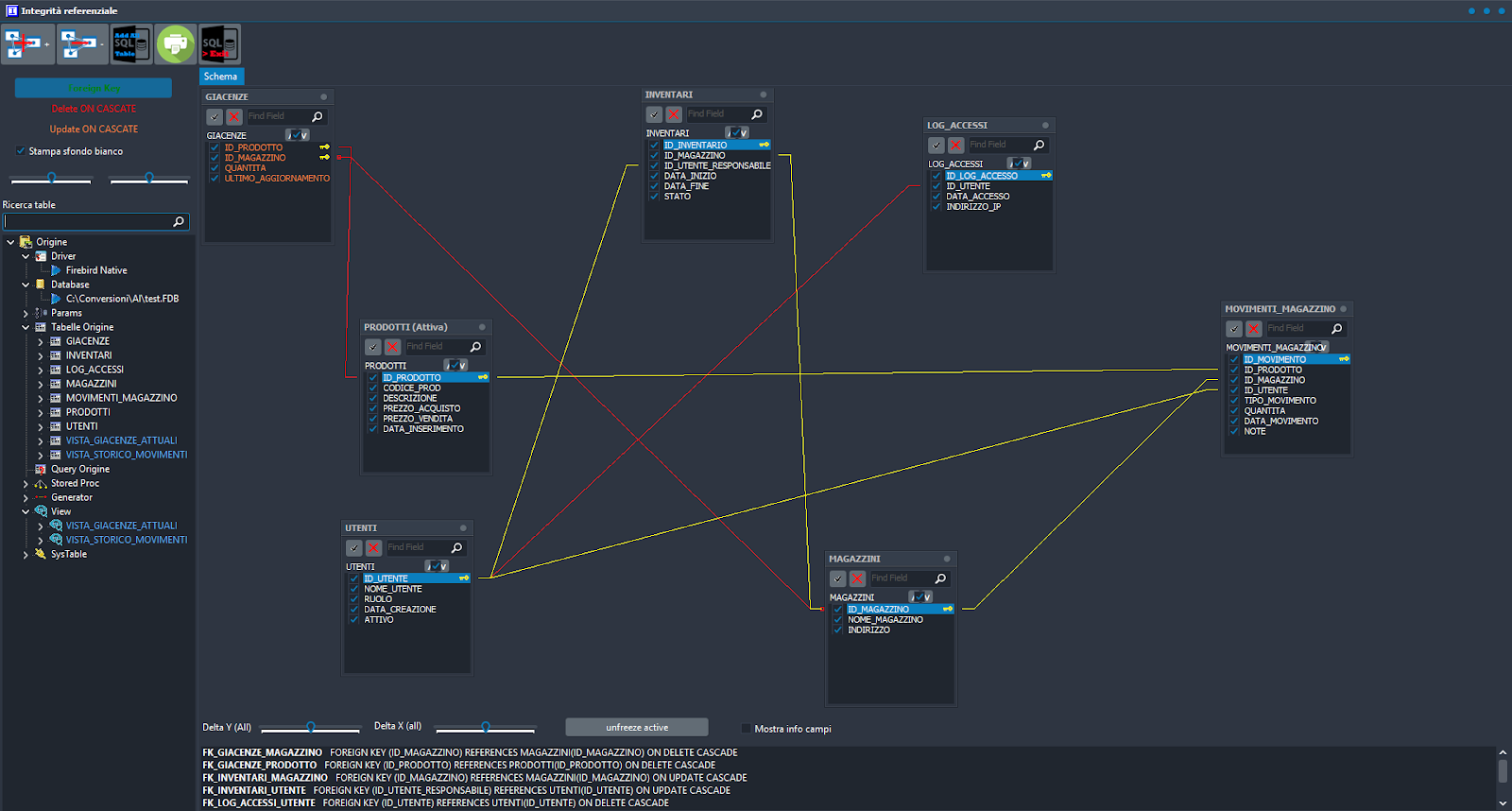Image resolution: width=1512 pixels, height=811 pixels.
Task: Adjust the Delta X (all) slider
Action: click(x=486, y=728)
